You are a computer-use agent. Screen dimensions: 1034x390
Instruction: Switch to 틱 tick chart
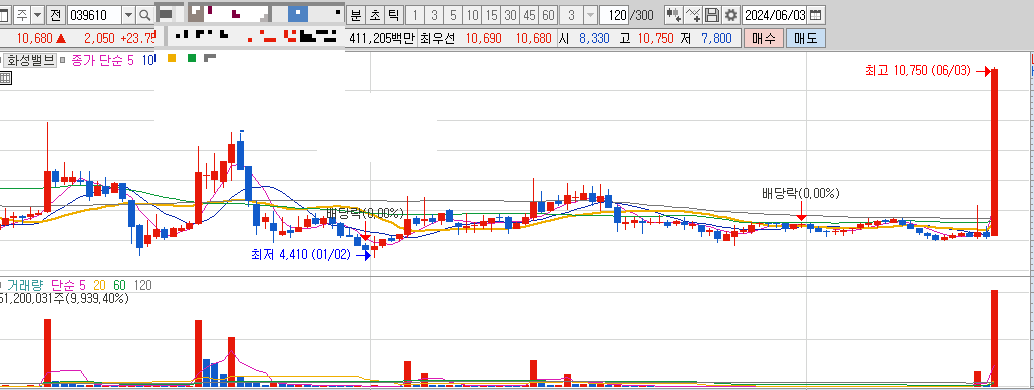coord(394,15)
